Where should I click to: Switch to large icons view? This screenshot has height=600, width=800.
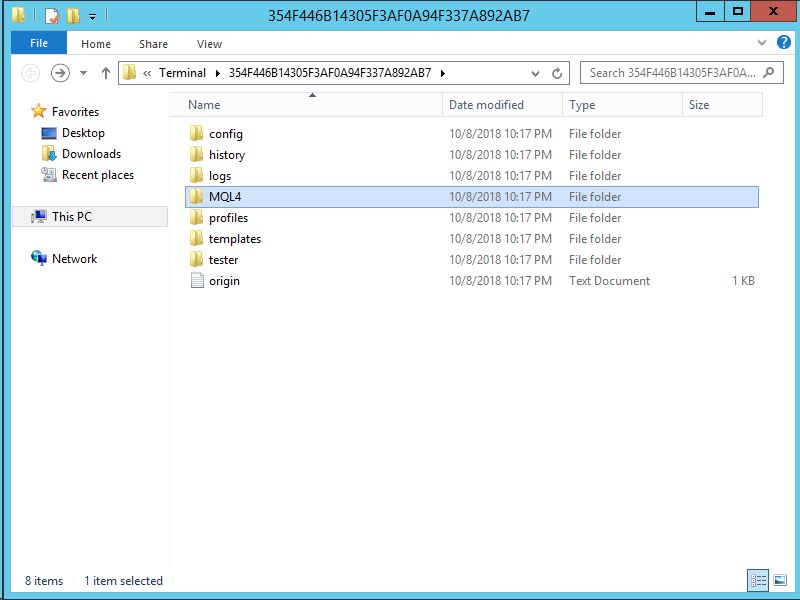click(780, 580)
